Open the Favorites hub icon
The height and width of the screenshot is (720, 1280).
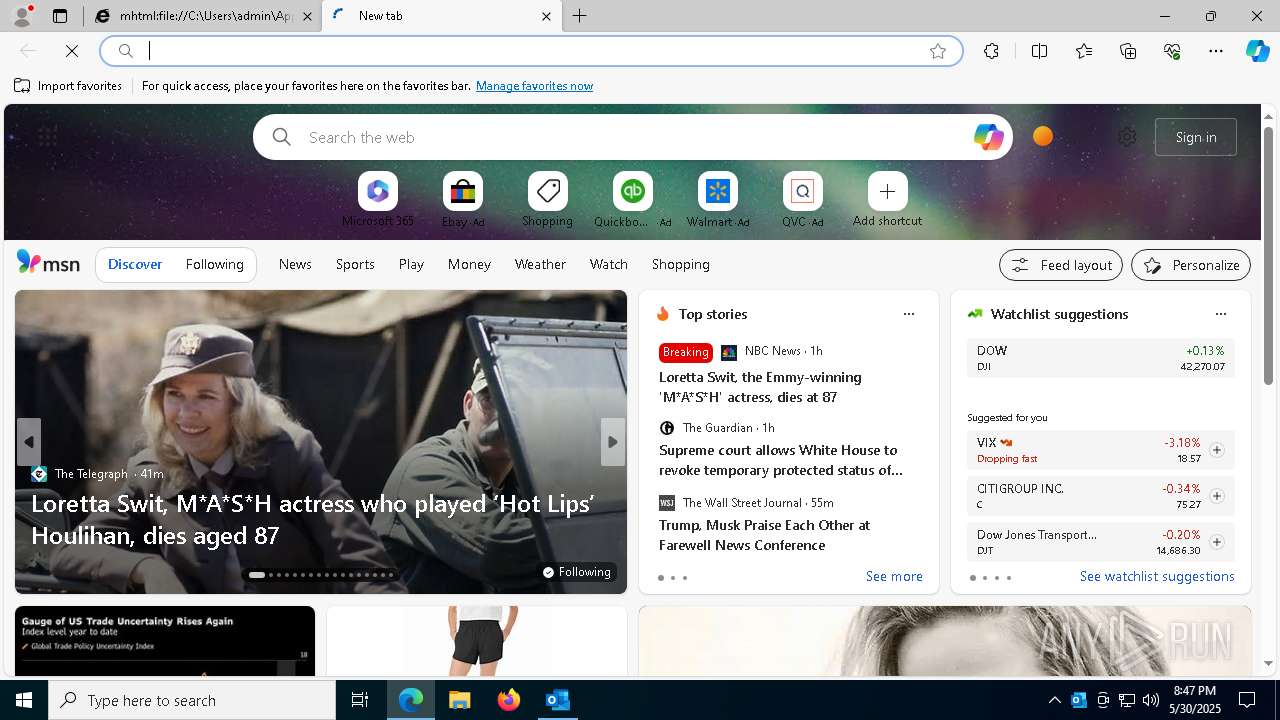click(1084, 51)
